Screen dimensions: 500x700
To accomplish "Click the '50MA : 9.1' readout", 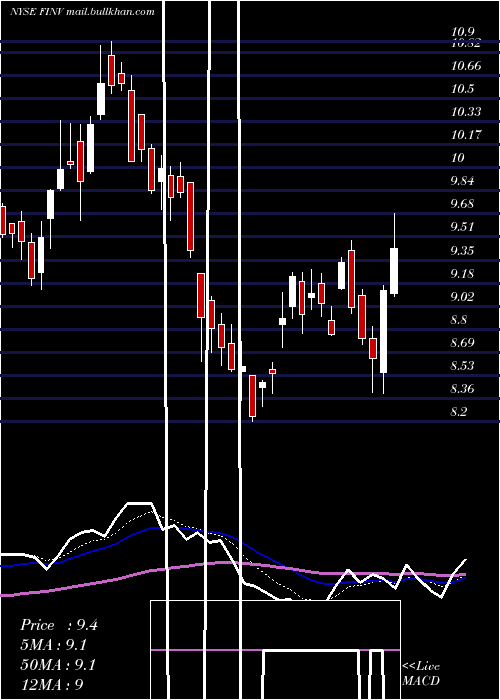I will [58, 665].
